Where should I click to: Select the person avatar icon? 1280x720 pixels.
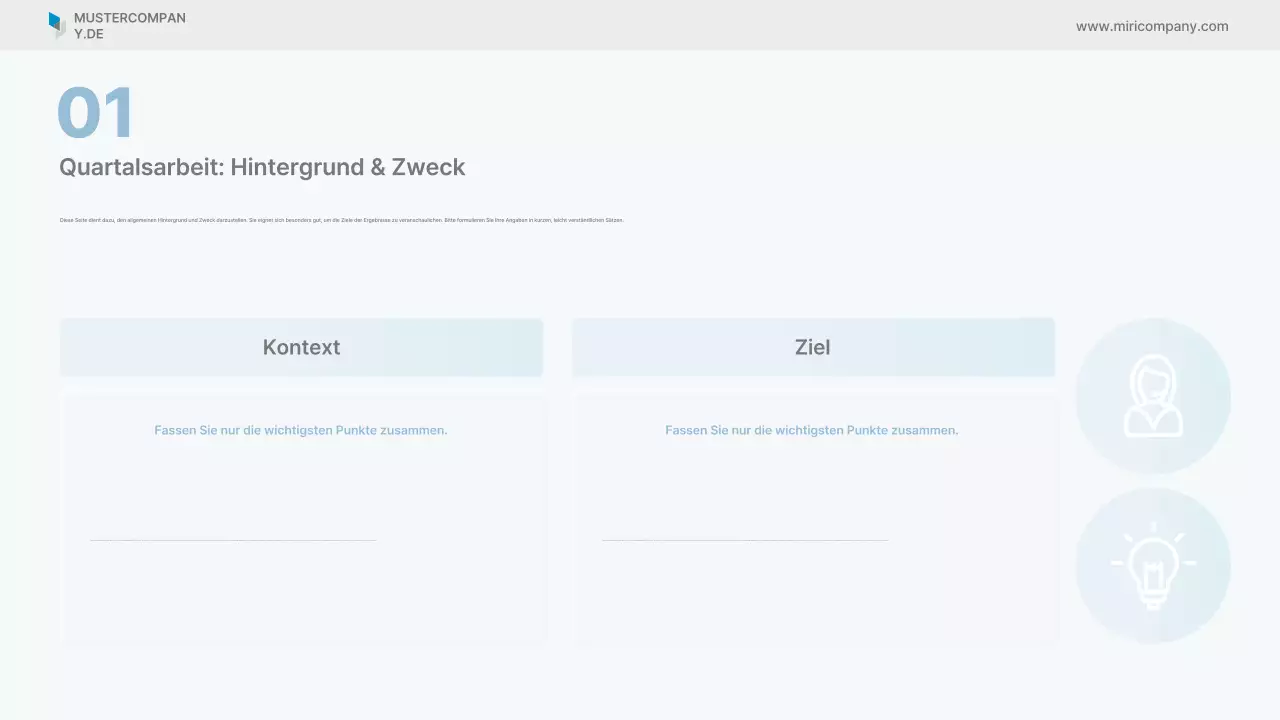tap(1153, 396)
